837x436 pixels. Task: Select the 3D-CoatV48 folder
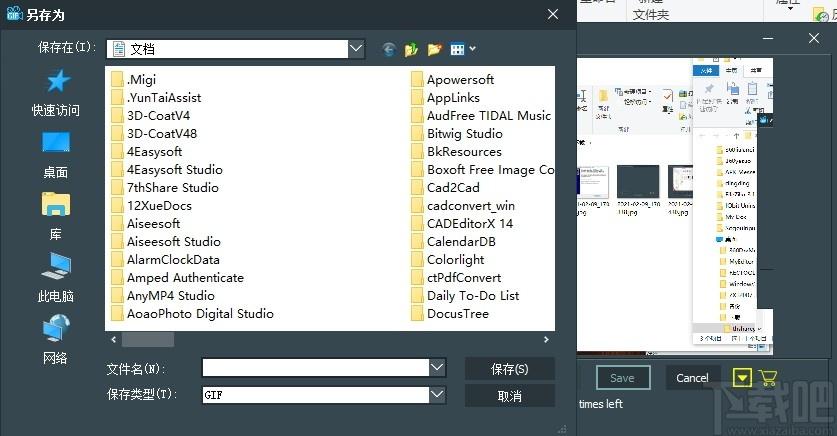pos(154,133)
